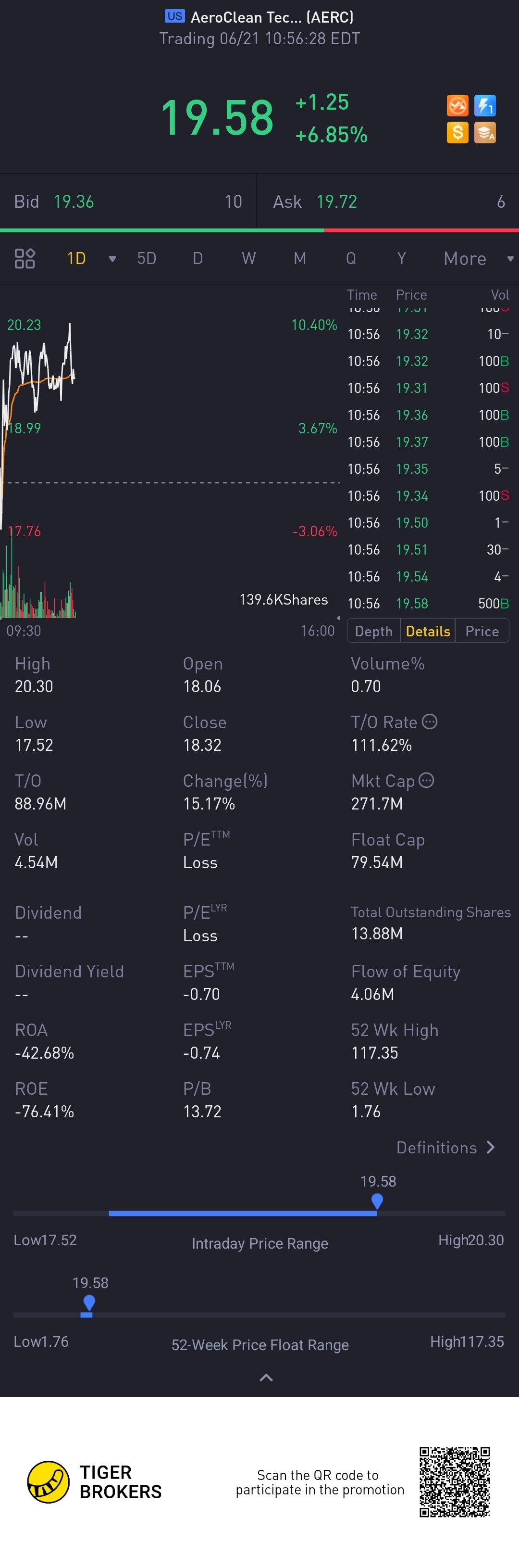This screenshot has height=1568, width=519.
Task: Open the chart layout grid icon
Action: tap(25, 259)
